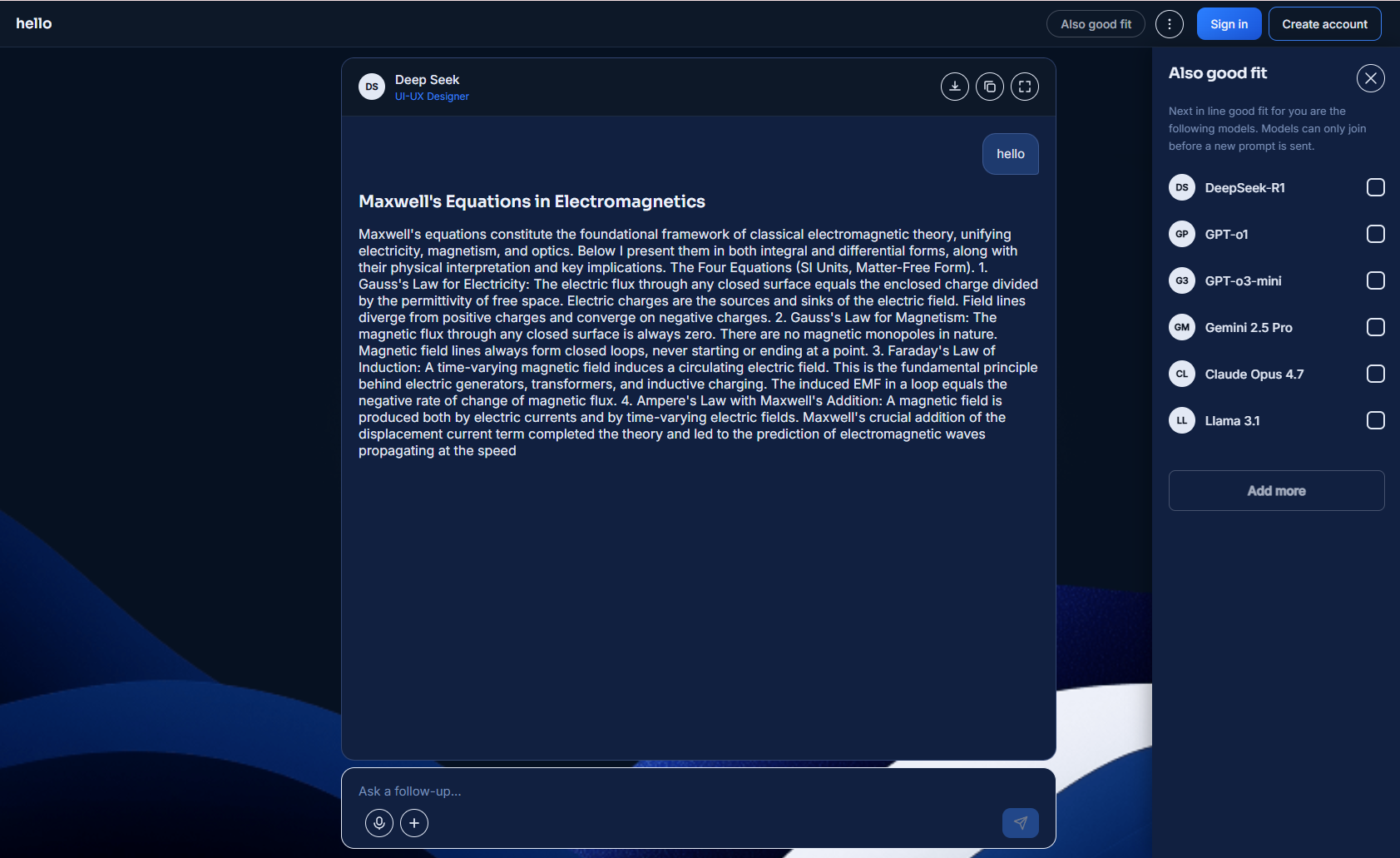Check the Llama 3.1 checkbox
Image resolution: width=1400 pixels, height=858 pixels.
click(1376, 420)
